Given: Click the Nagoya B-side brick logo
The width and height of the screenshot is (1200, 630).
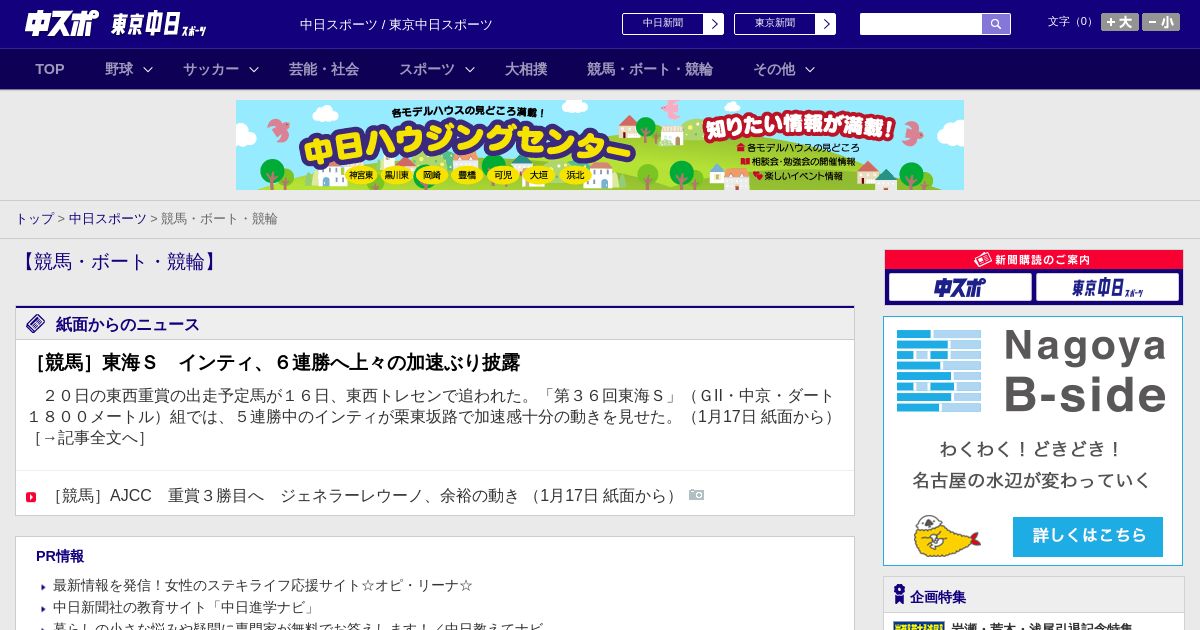Looking at the screenshot, I should click(939, 371).
